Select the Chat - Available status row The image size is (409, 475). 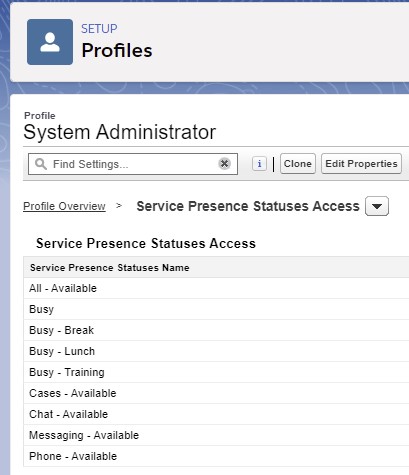(216, 414)
